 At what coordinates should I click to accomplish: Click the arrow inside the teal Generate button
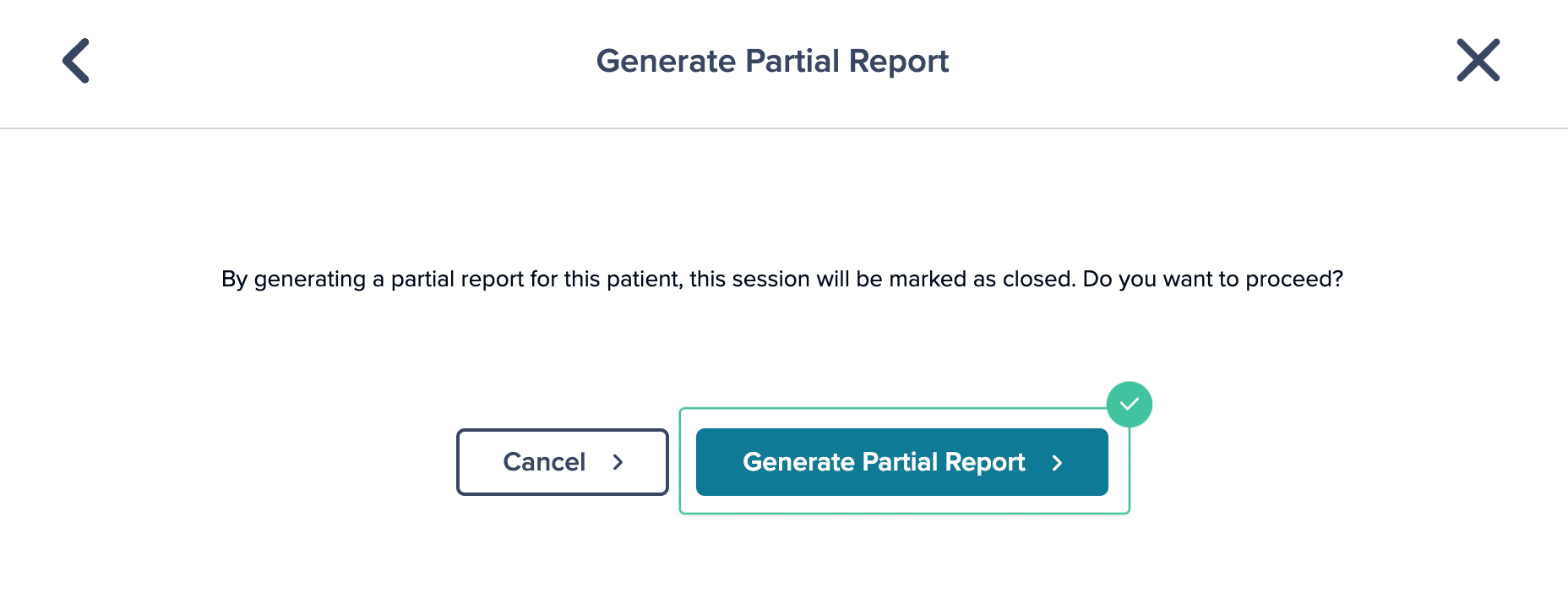pyautogui.click(x=1057, y=462)
